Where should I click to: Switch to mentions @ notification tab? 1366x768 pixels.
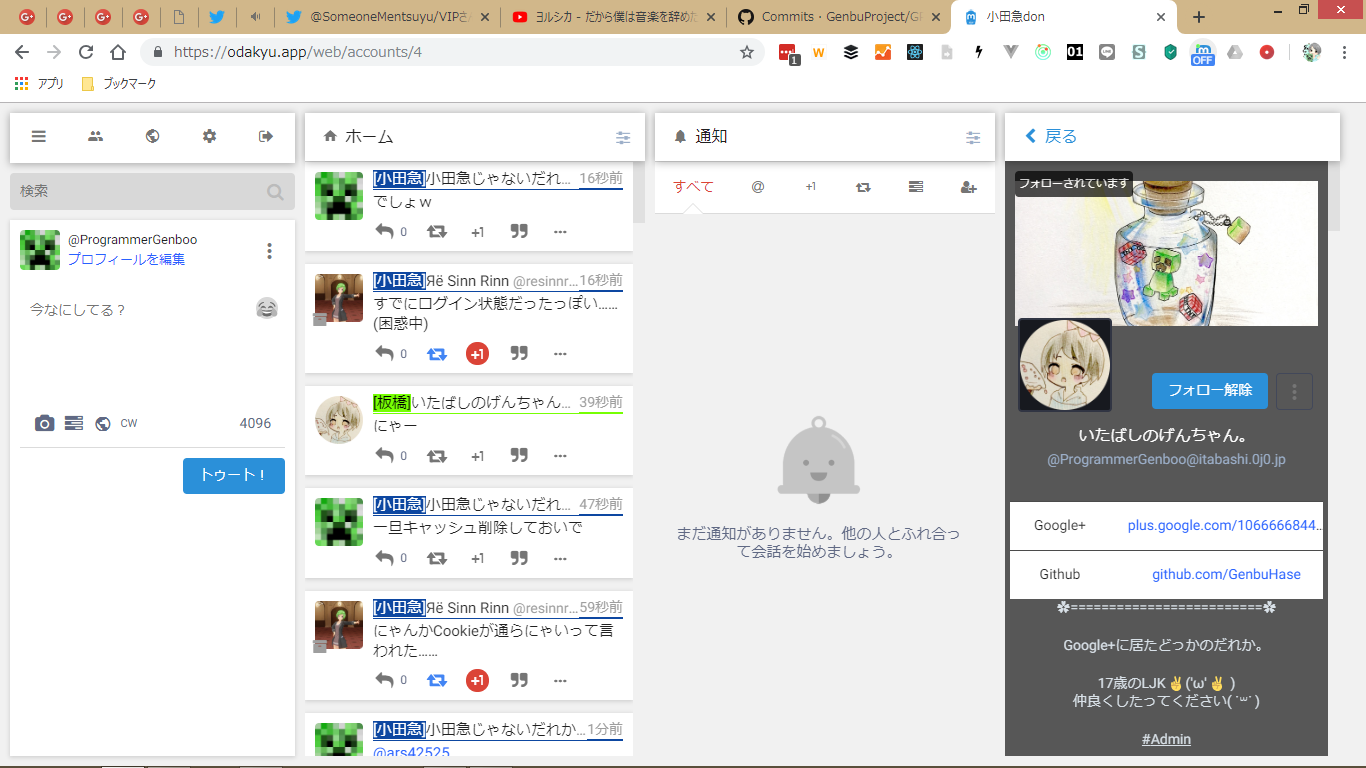coord(758,187)
